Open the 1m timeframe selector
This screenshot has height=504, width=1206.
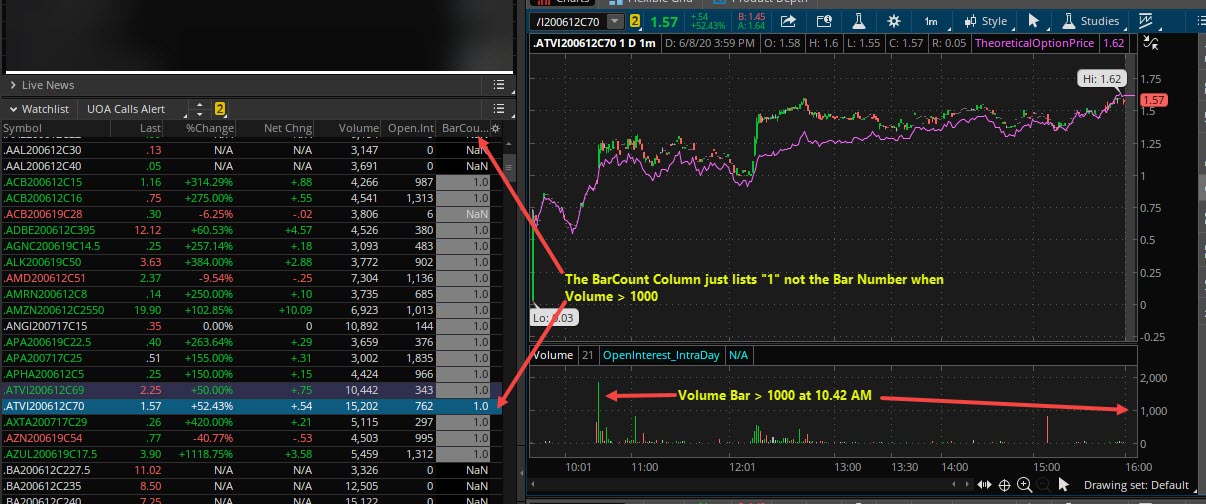coord(931,20)
